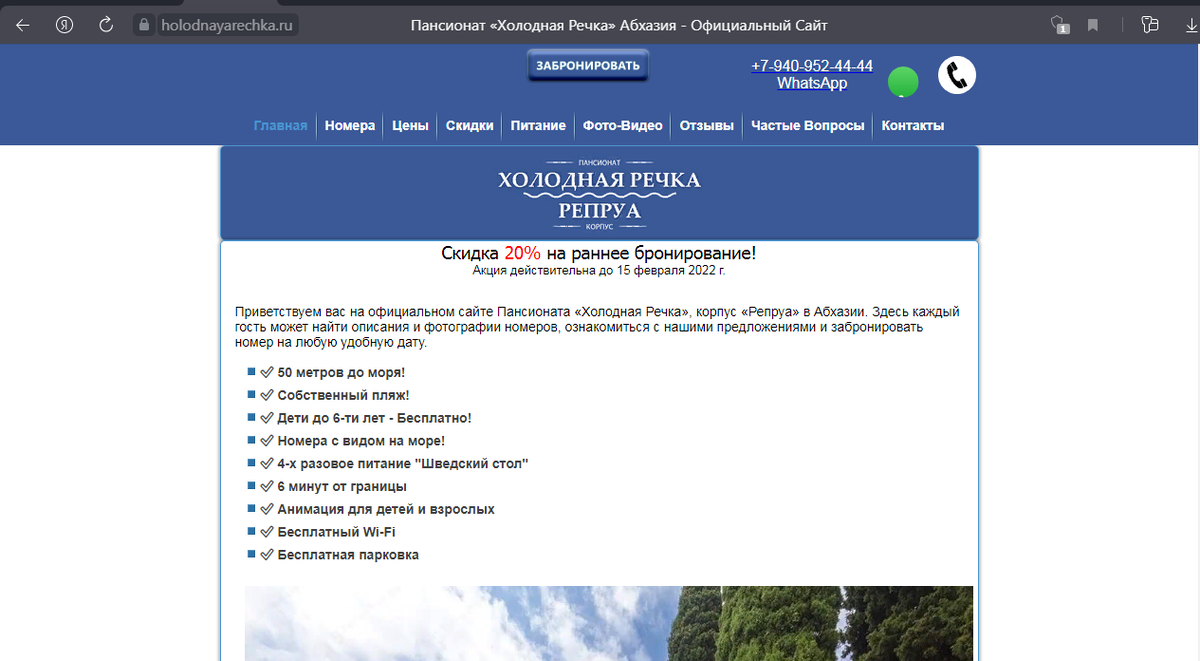Navigate back with the browser arrow
The image size is (1200, 661).
pos(21,25)
